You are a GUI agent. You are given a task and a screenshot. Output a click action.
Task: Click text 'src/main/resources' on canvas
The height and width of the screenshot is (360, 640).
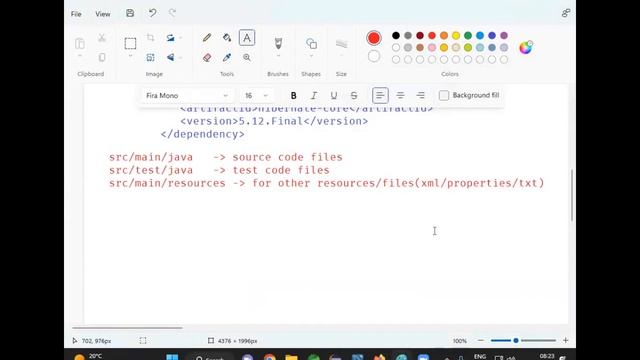pos(167,183)
